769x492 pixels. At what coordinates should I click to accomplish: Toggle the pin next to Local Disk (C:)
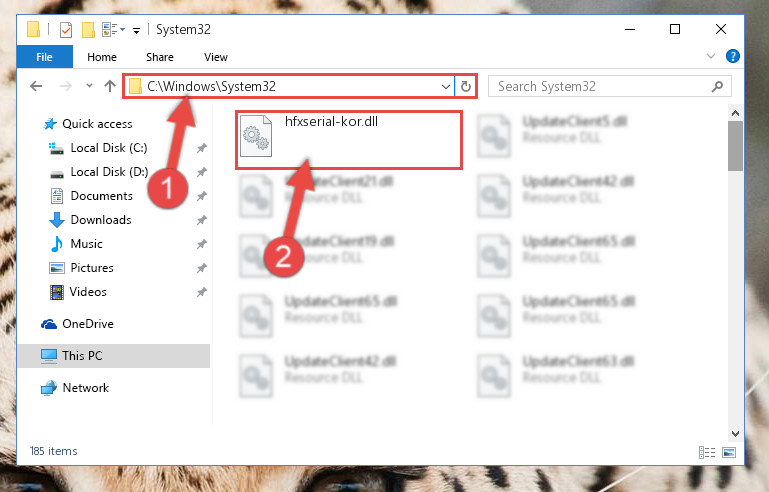(202, 148)
